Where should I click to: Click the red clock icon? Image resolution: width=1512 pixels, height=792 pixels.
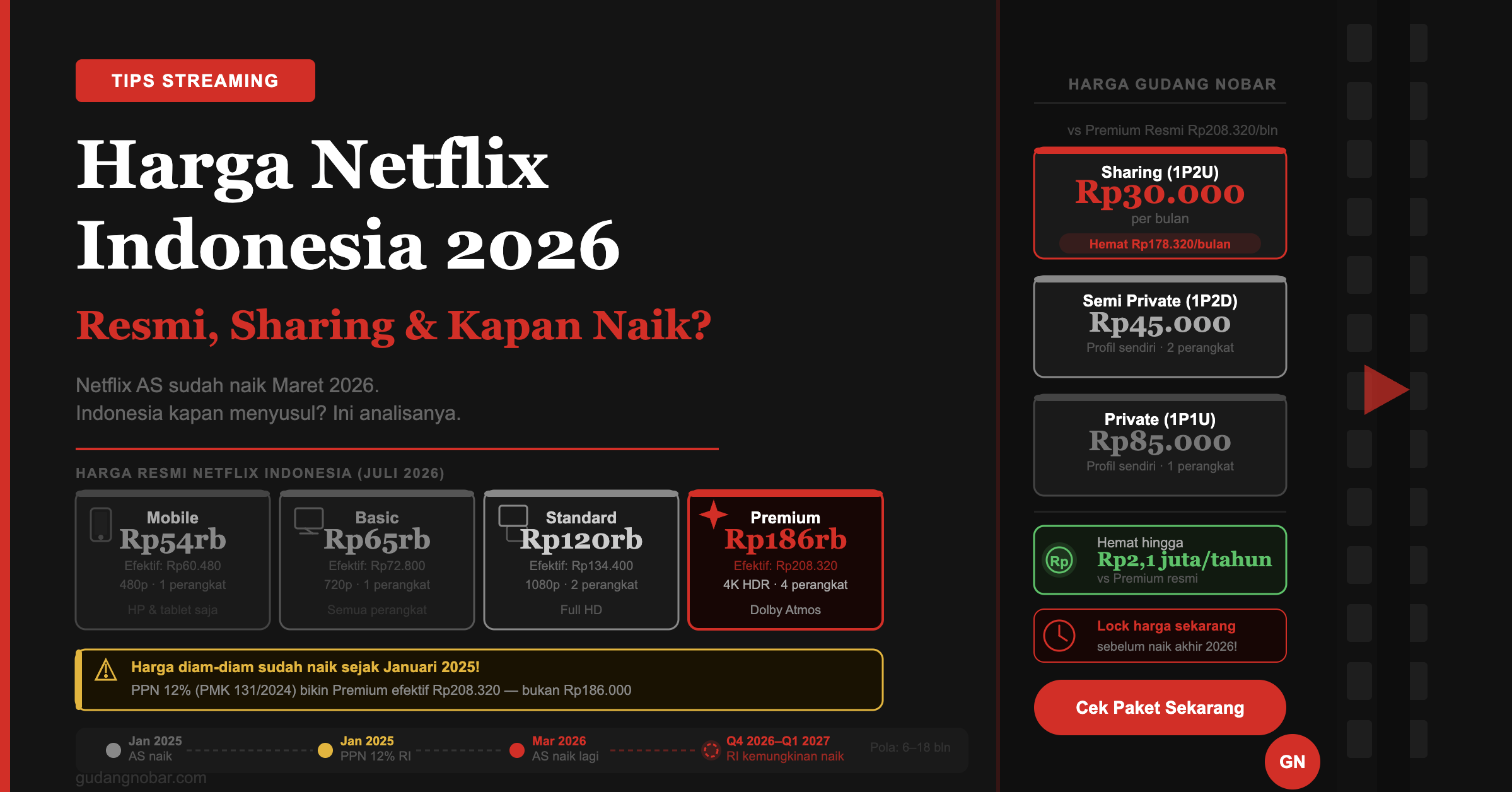click(x=1059, y=636)
